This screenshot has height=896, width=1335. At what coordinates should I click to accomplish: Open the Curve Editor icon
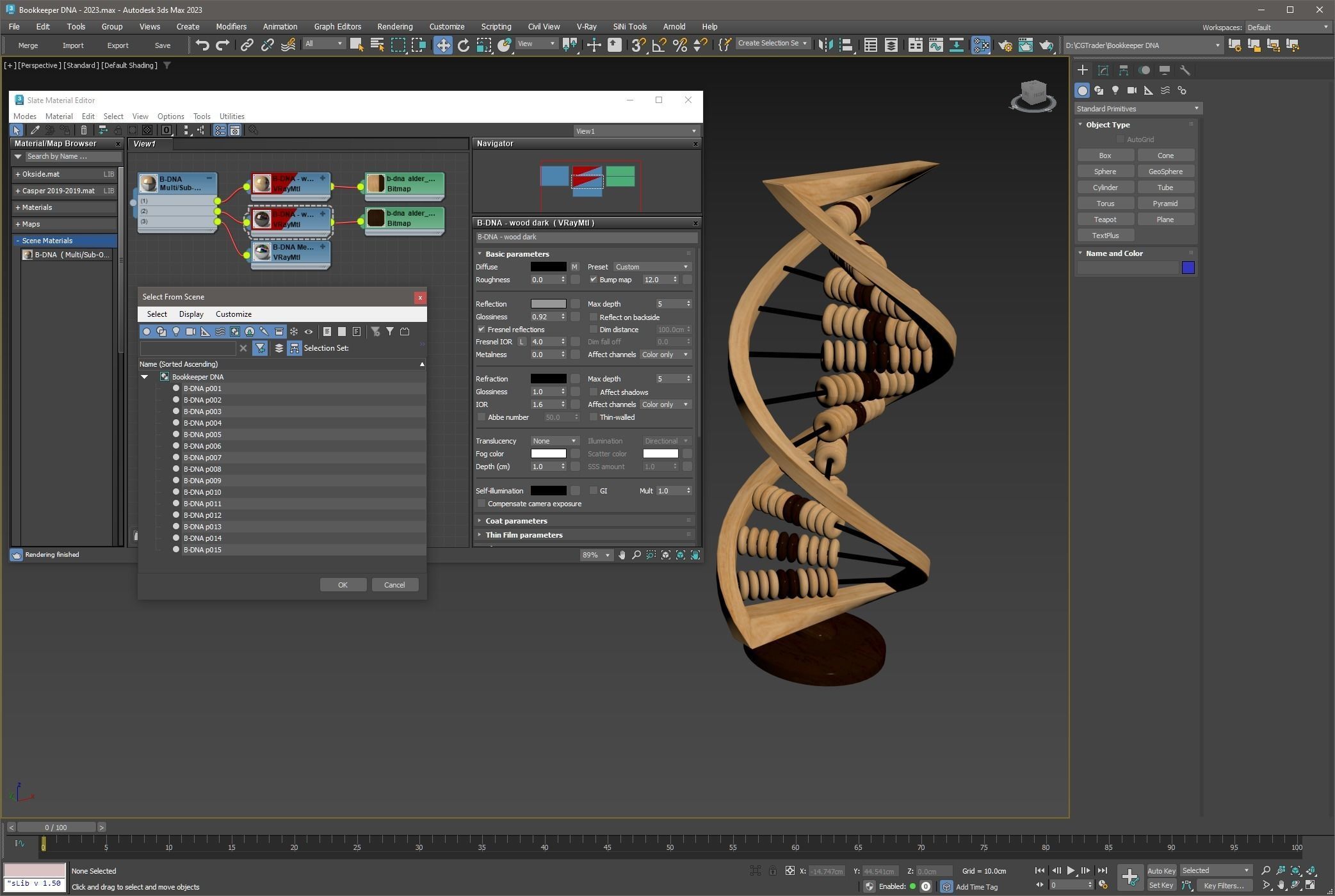tap(935, 45)
